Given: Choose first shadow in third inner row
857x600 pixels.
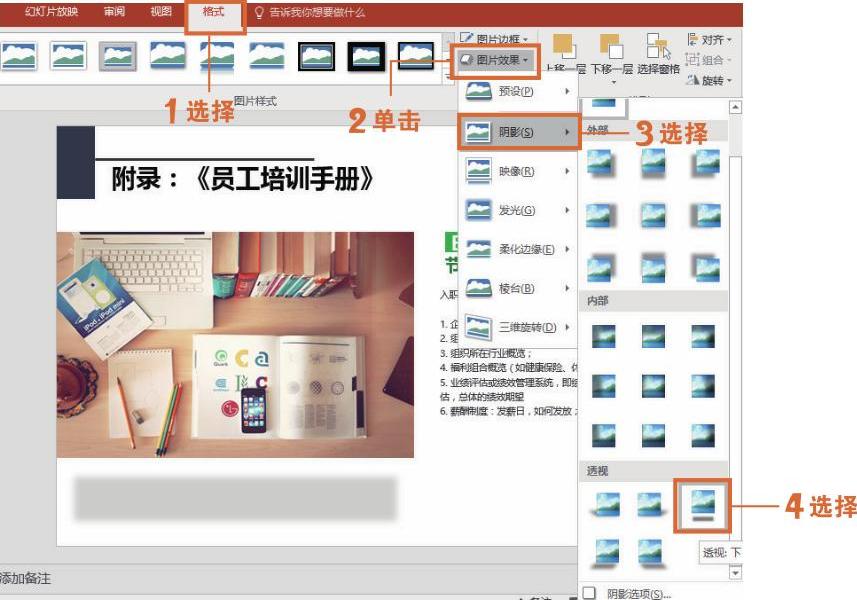Looking at the screenshot, I should point(603,435).
